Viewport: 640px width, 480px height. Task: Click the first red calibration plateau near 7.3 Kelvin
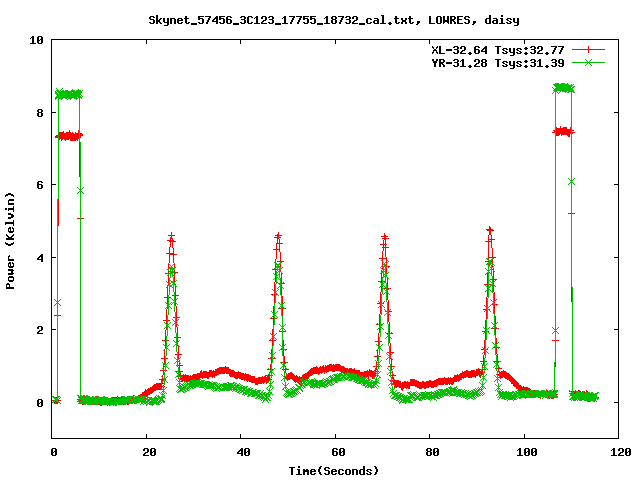69,136
